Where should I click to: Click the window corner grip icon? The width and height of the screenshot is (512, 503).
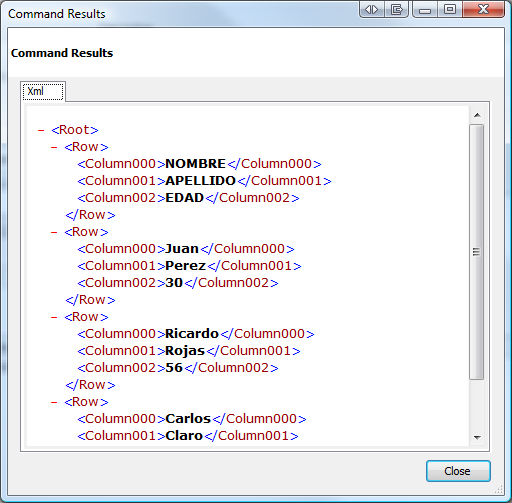tap(498, 489)
